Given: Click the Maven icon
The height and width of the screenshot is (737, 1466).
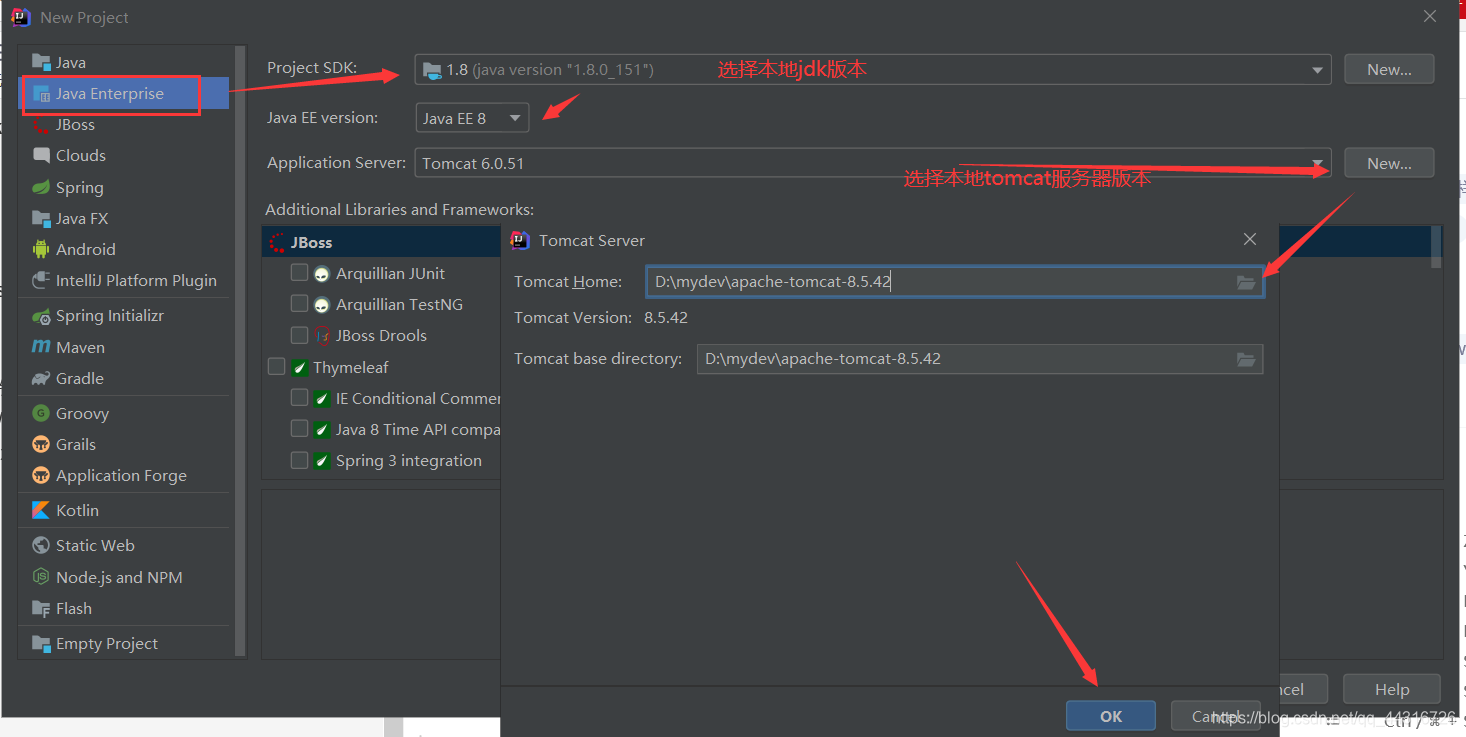Looking at the screenshot, I should point(41,347).
